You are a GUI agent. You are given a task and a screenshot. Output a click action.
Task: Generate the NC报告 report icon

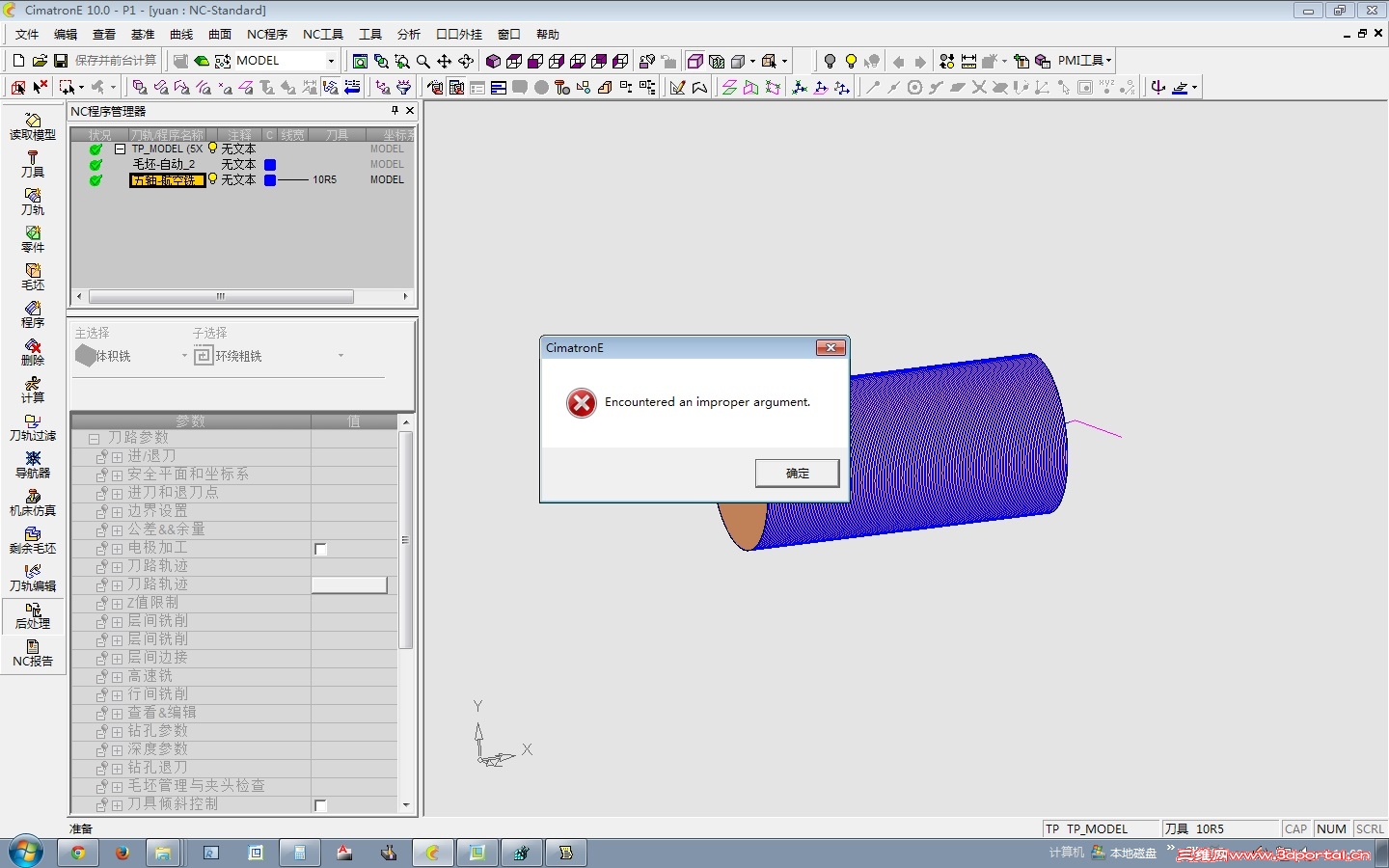pos(33,653)
